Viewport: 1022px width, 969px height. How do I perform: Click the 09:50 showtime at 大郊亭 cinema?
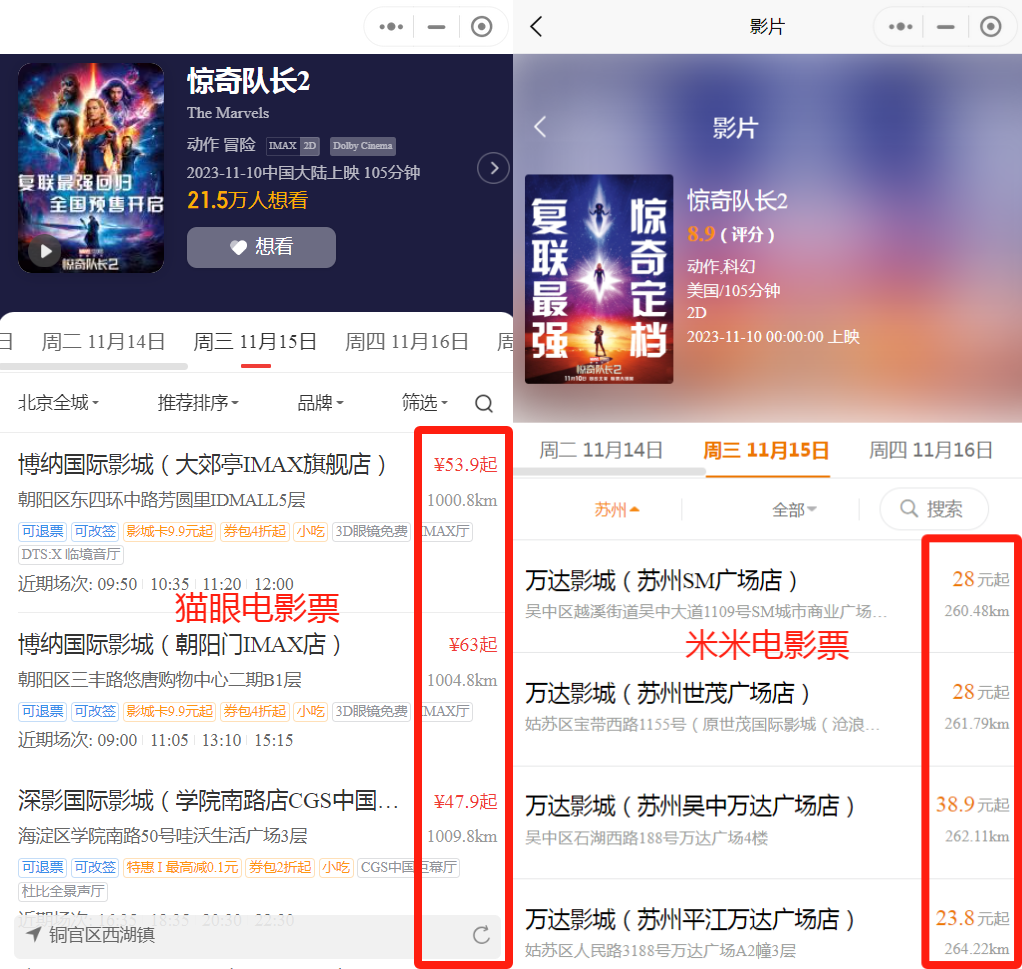[117, 584]
